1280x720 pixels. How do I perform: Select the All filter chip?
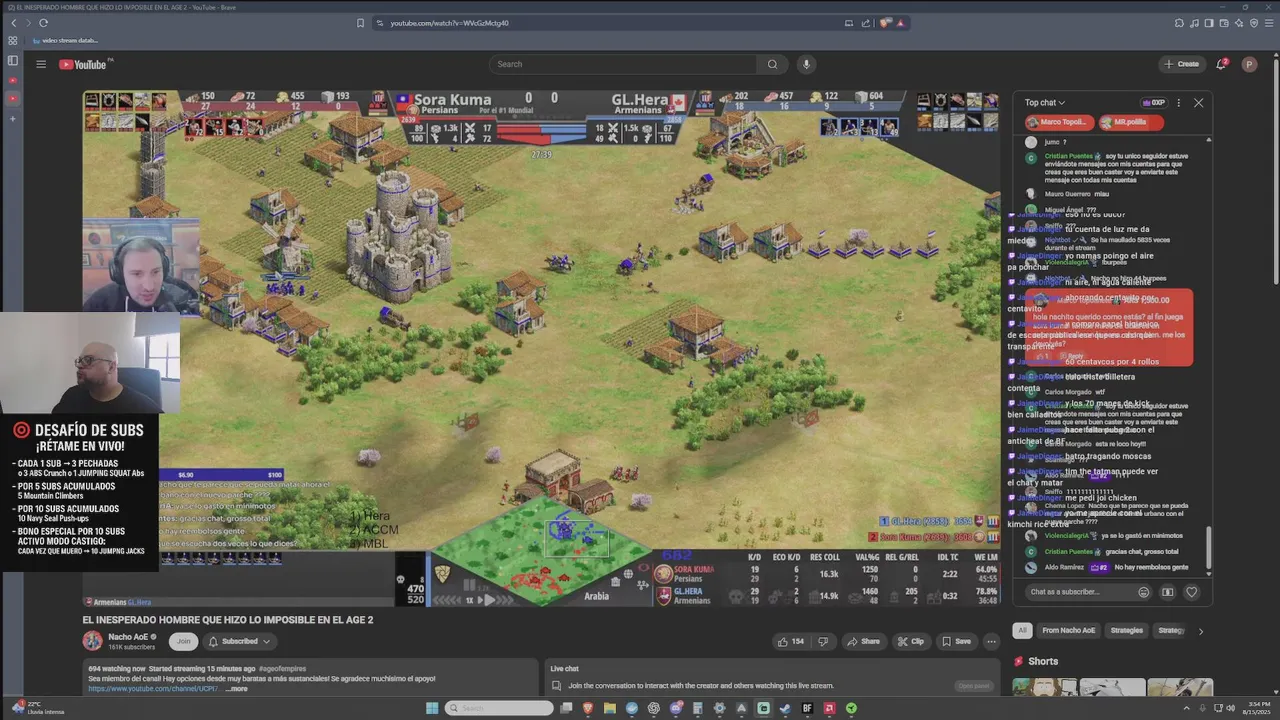(x=1022, y=630)
